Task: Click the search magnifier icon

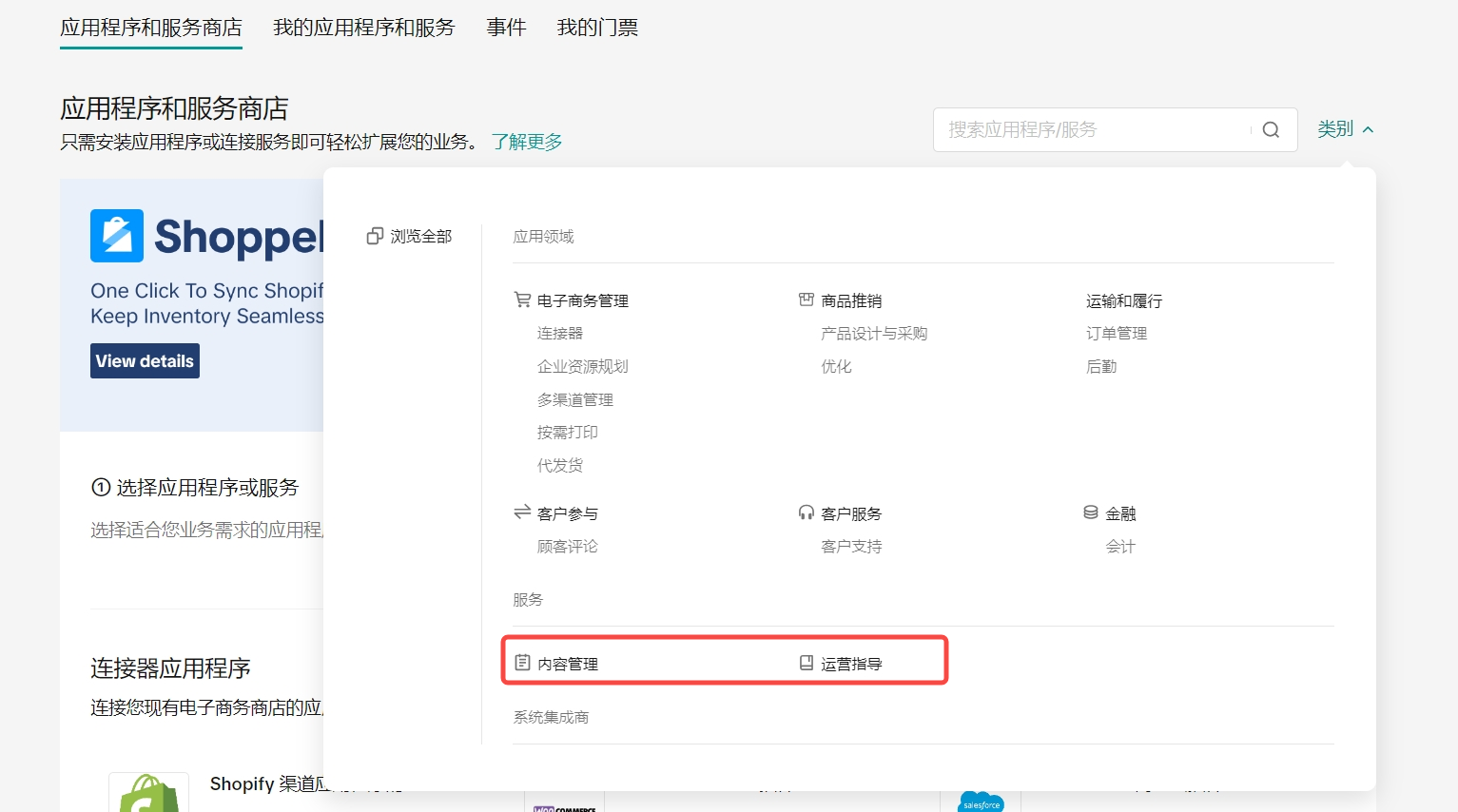Action: [x=1271, y=130]
